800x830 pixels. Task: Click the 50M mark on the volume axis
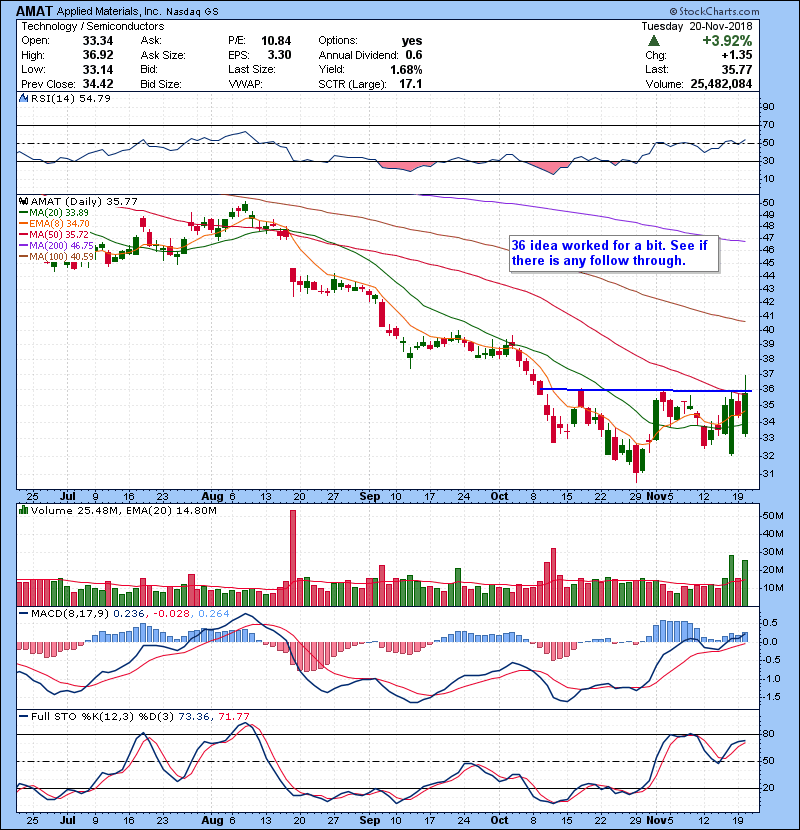point(772,516)
